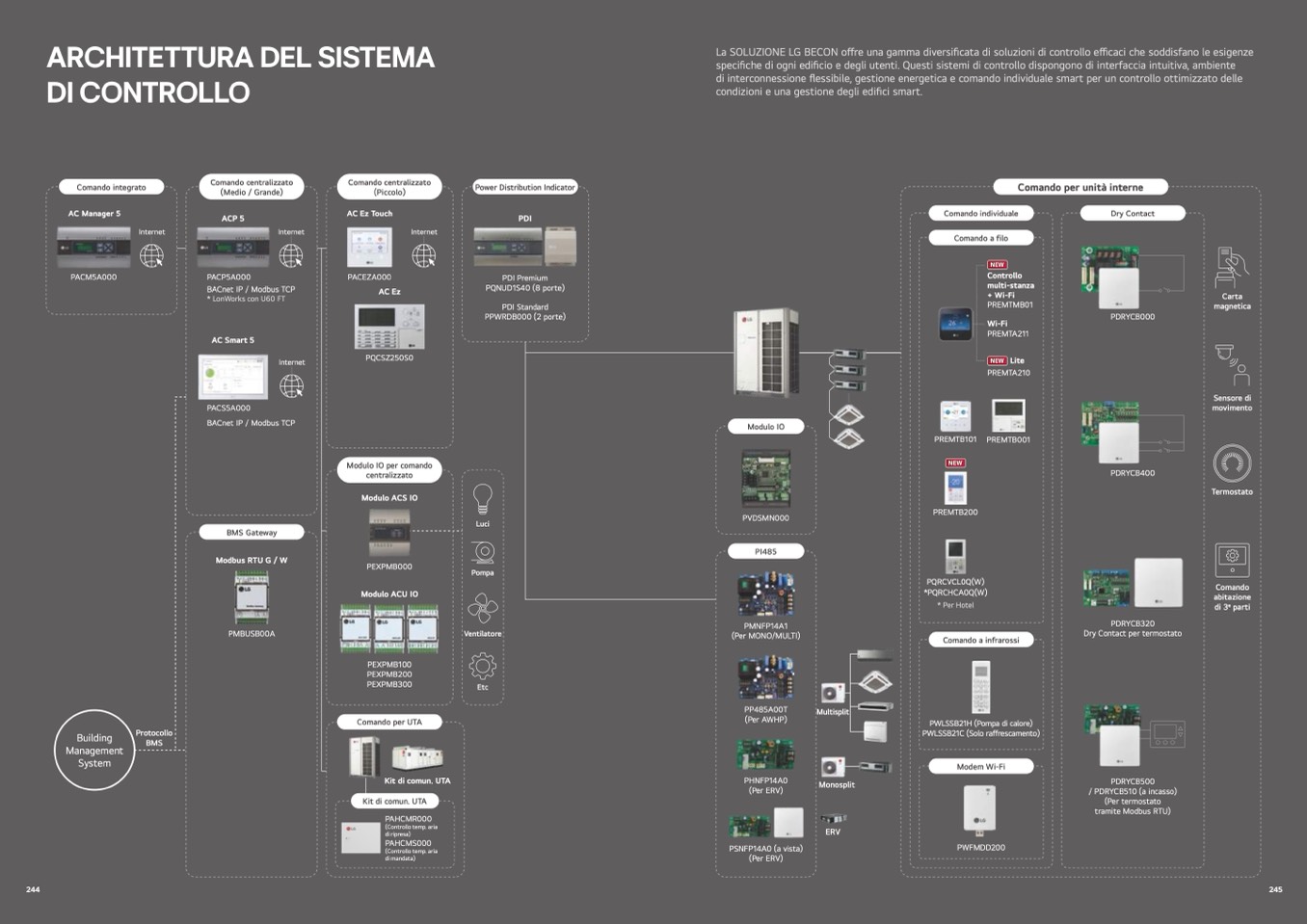1307x924 pixels.
Task: Select the Termostato dial icon
Action: coord(1232,463)
